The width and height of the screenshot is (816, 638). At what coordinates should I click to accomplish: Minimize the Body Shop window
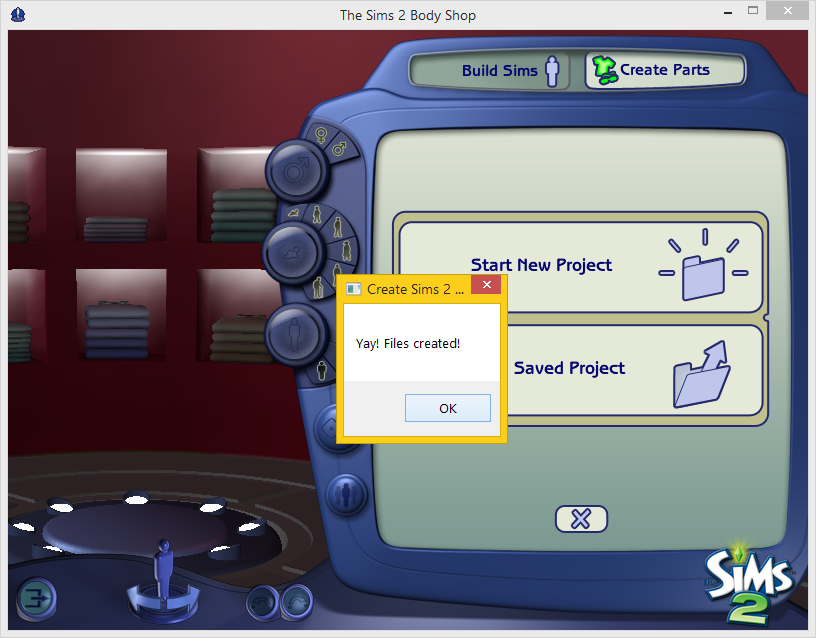tap(728, 11)
